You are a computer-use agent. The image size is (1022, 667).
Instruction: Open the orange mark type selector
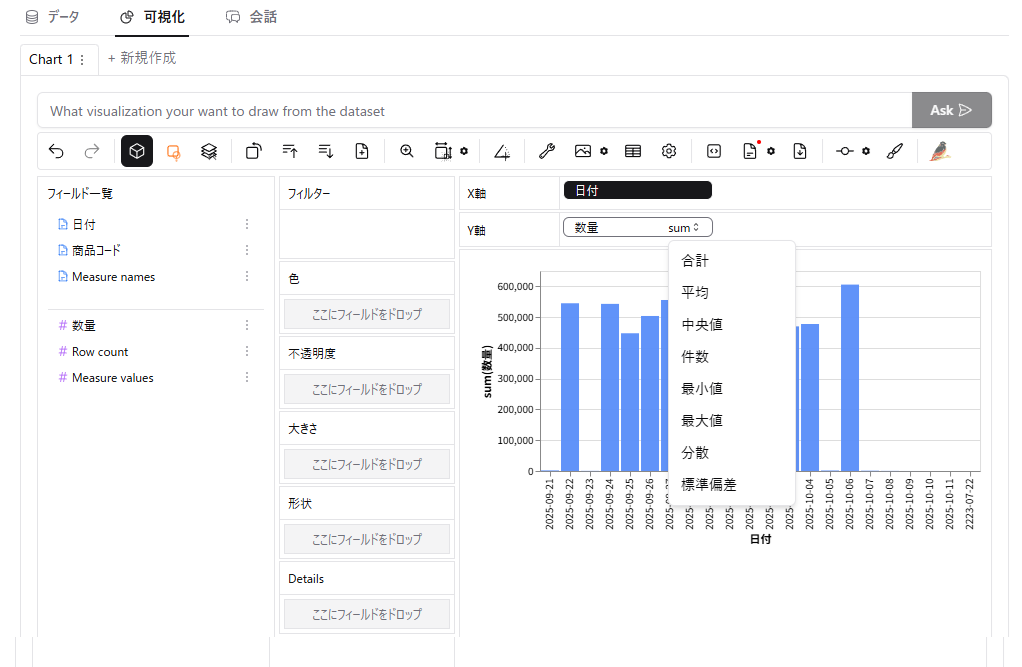pyautogui.click(x=173, y=151)
